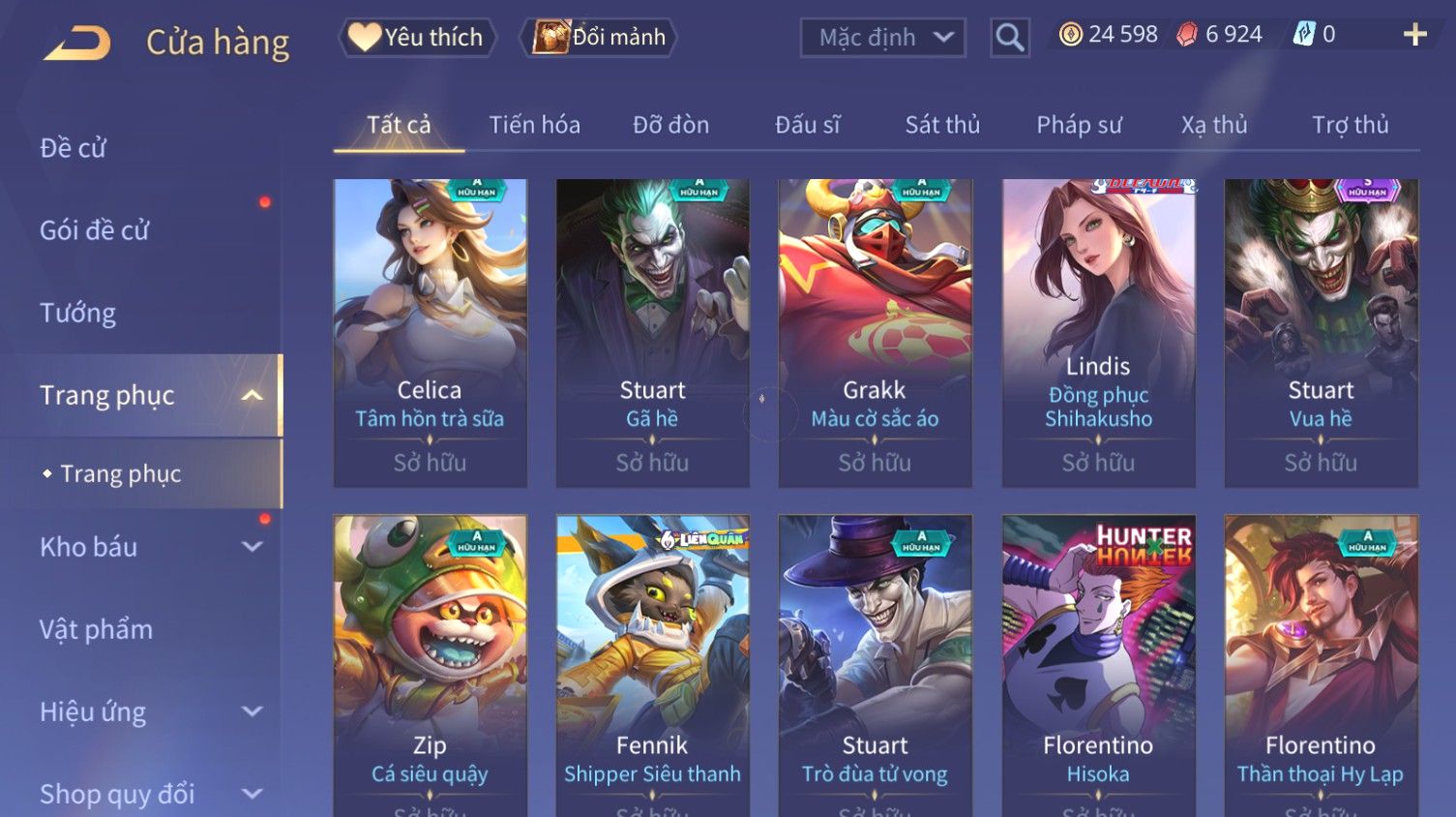
Task: Open the Tướng sidebar menu
Action: 78,313
